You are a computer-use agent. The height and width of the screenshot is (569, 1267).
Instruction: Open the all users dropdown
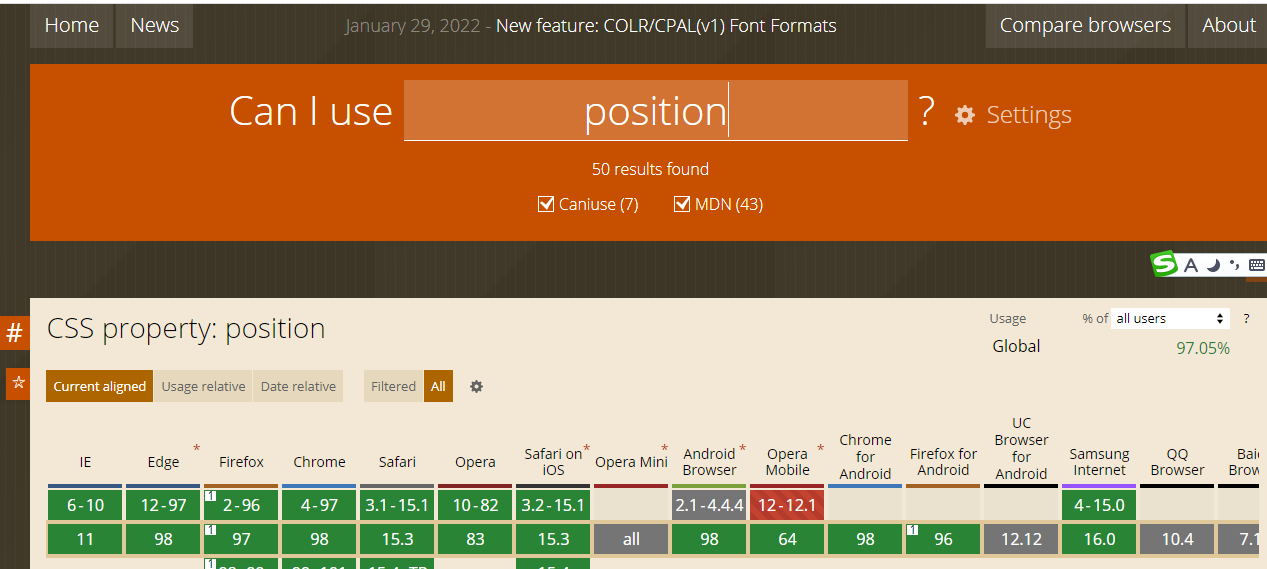[x=1169, y=318]
